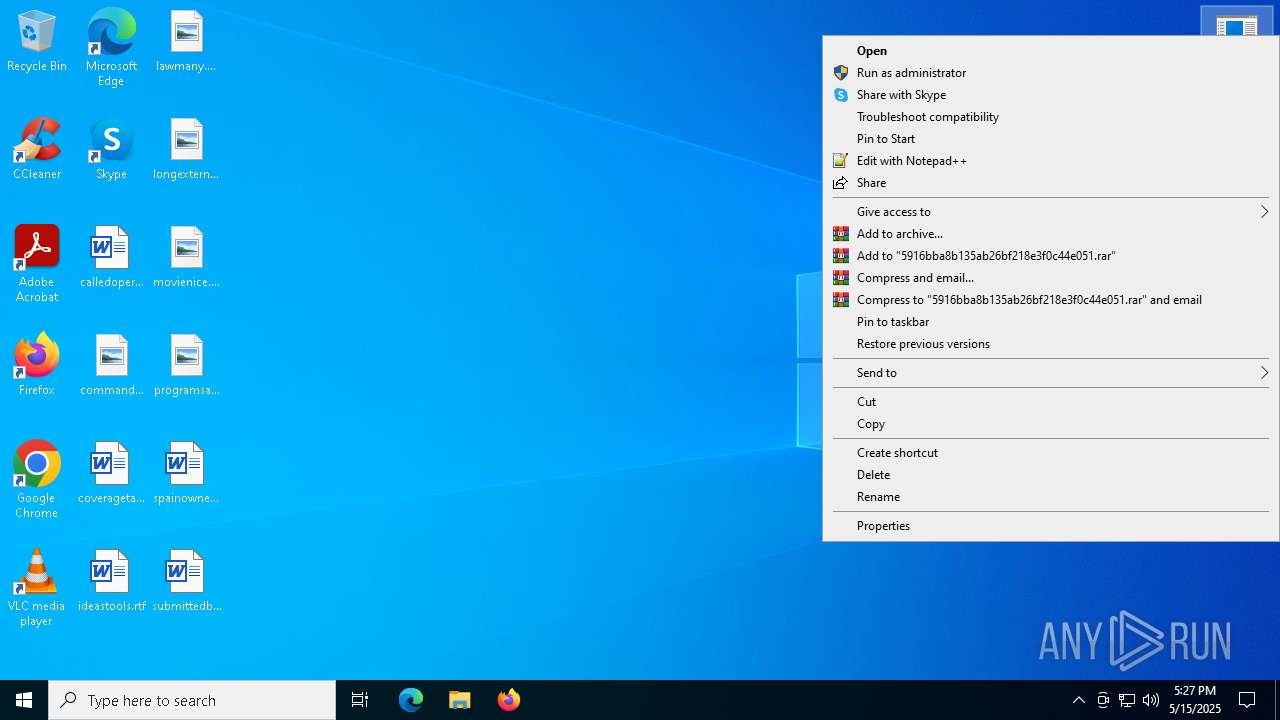Viewport: 1280px width, 720px height.
Task: Choose the Share context menu entry
Action: tap(1050, 183)
